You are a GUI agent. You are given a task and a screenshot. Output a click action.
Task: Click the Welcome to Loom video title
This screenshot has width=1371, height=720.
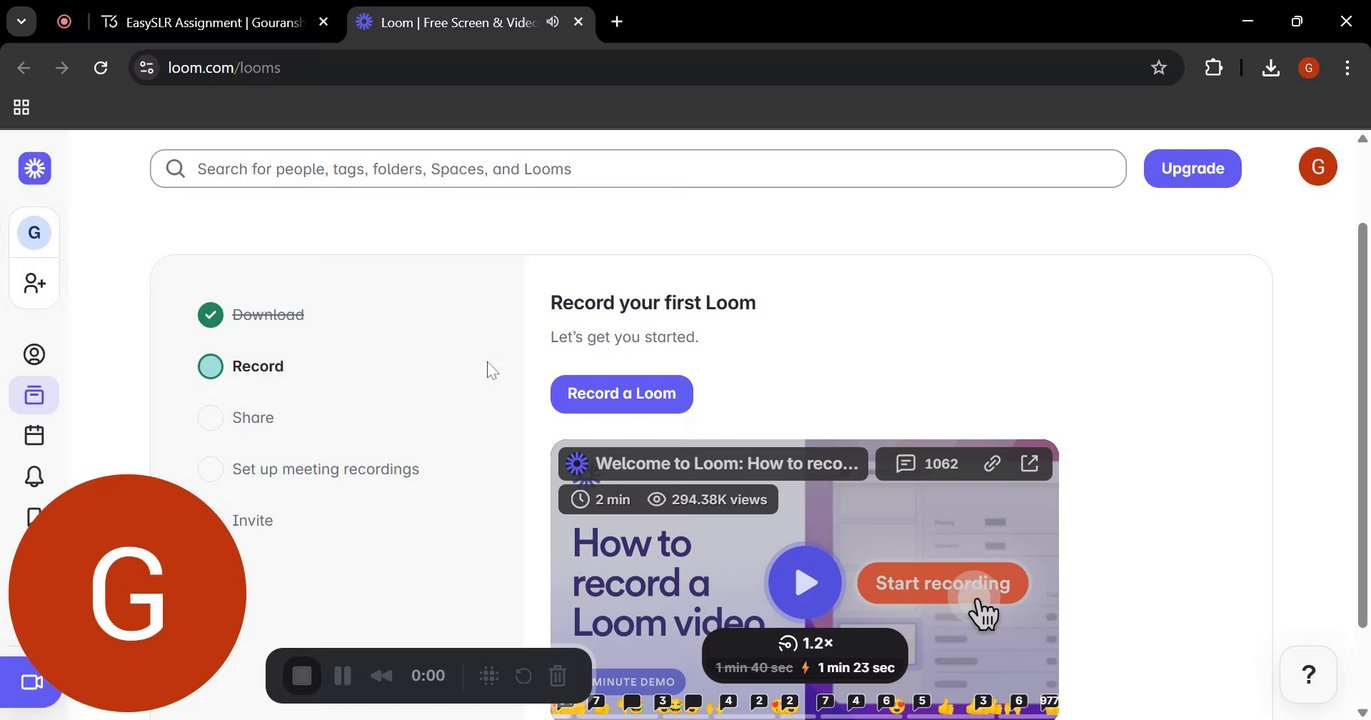coord(727,463)
